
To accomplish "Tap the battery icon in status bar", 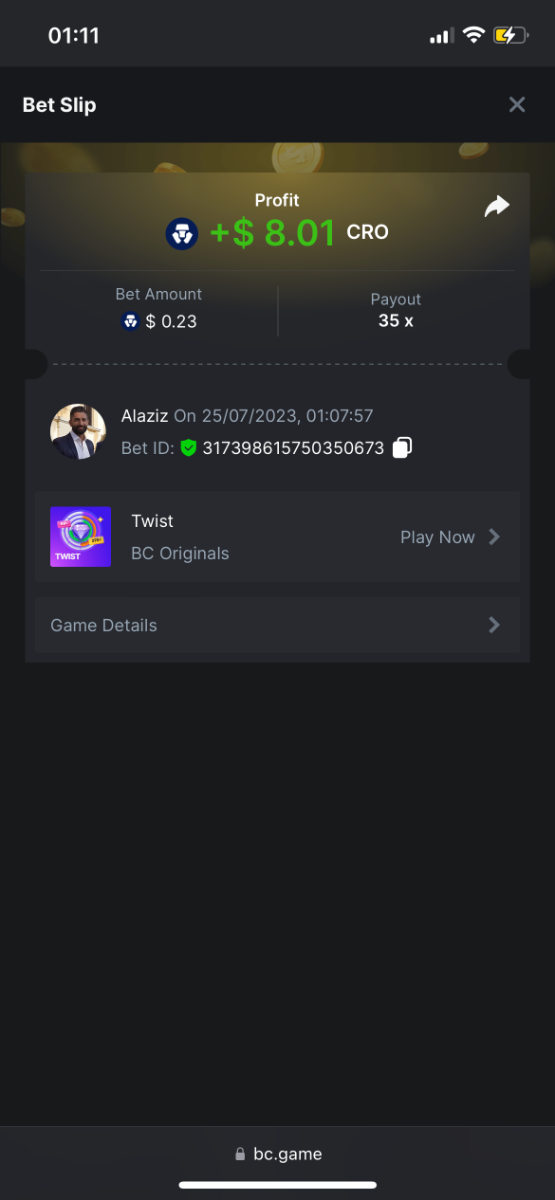I will click(x=510, y=35).
